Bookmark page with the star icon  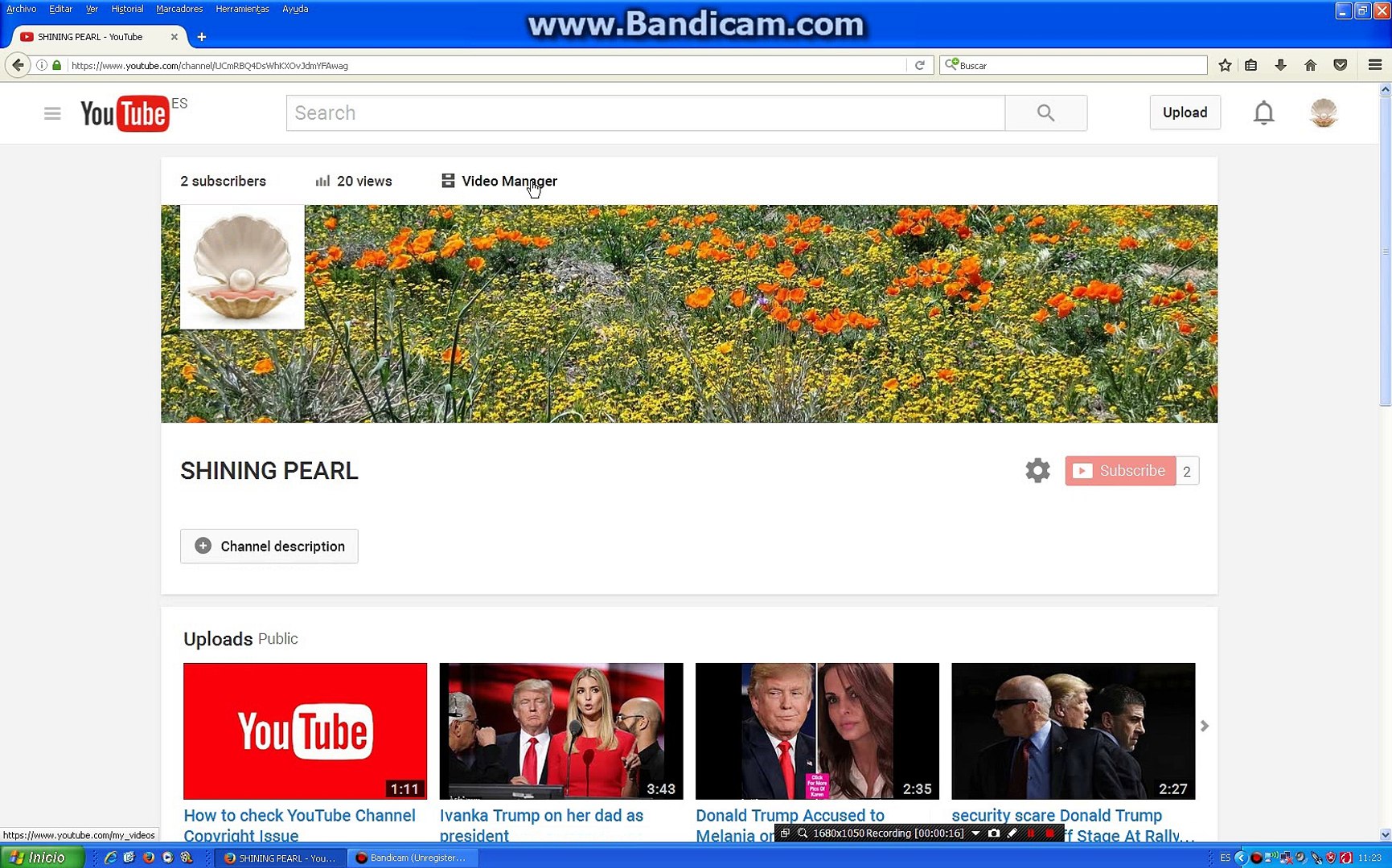click(x=1224, y=65)
